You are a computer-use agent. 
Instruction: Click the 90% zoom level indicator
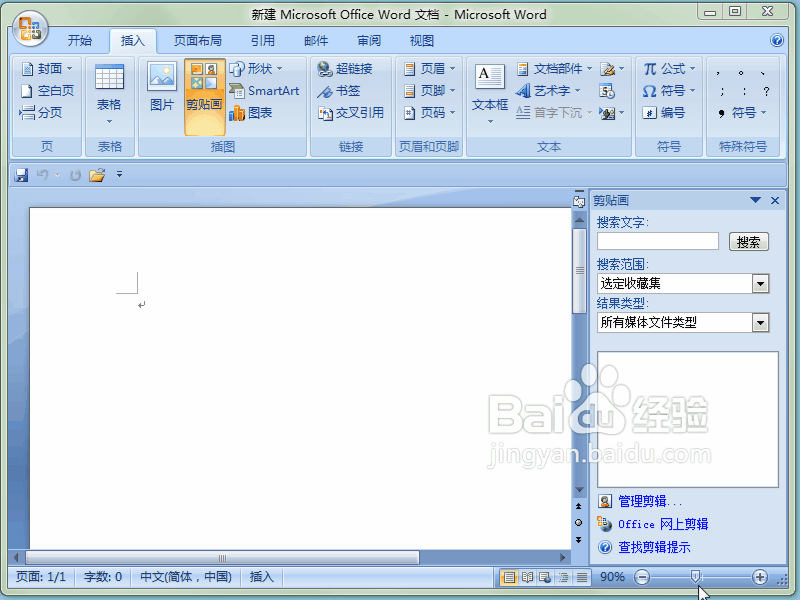tap(612, 577)
